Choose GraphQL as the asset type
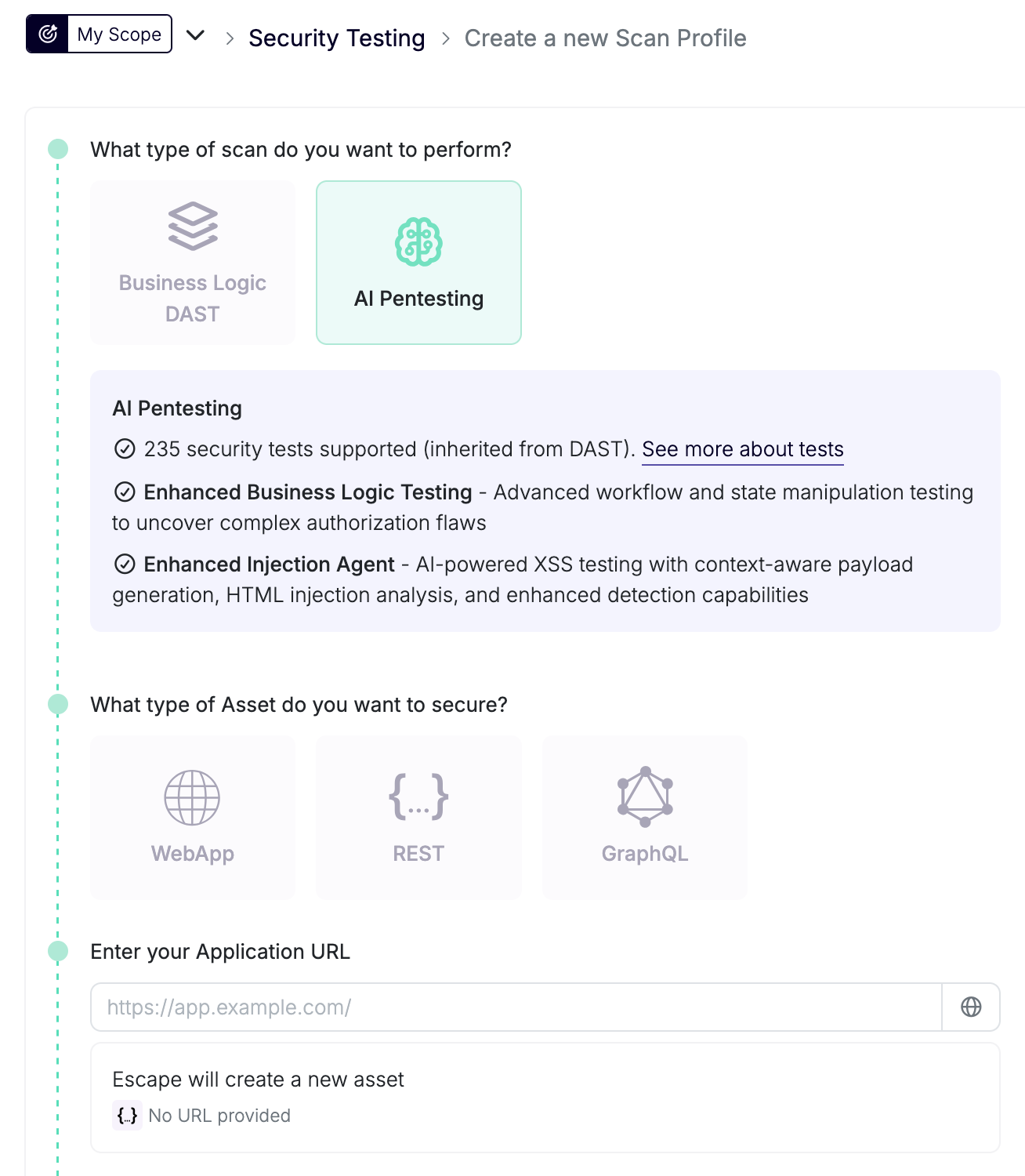 pyautogui.click(x=645, y=817)
